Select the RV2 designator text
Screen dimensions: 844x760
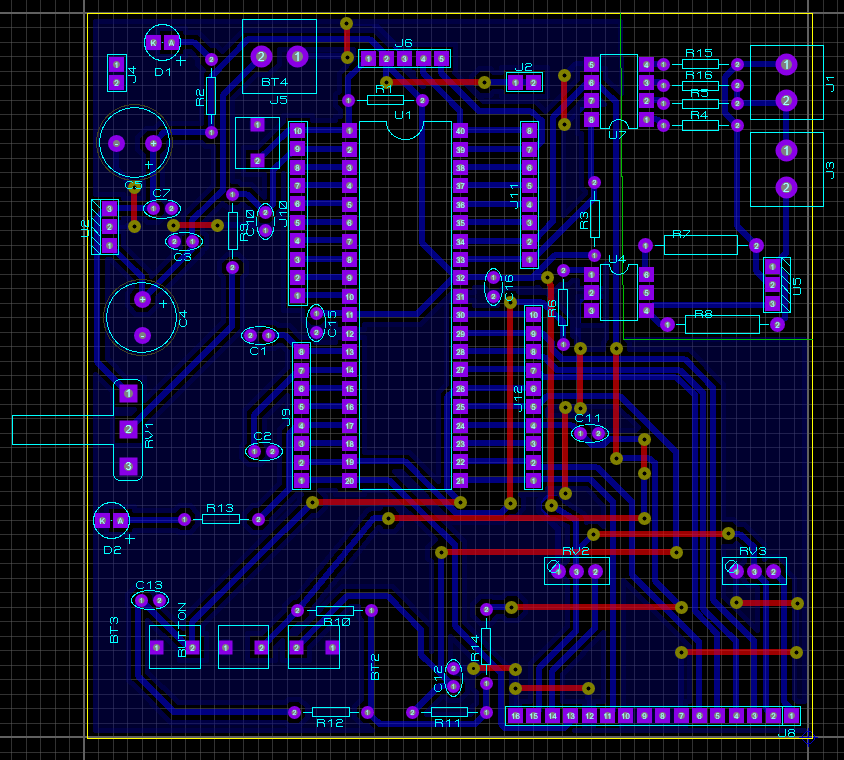(575, 551)
